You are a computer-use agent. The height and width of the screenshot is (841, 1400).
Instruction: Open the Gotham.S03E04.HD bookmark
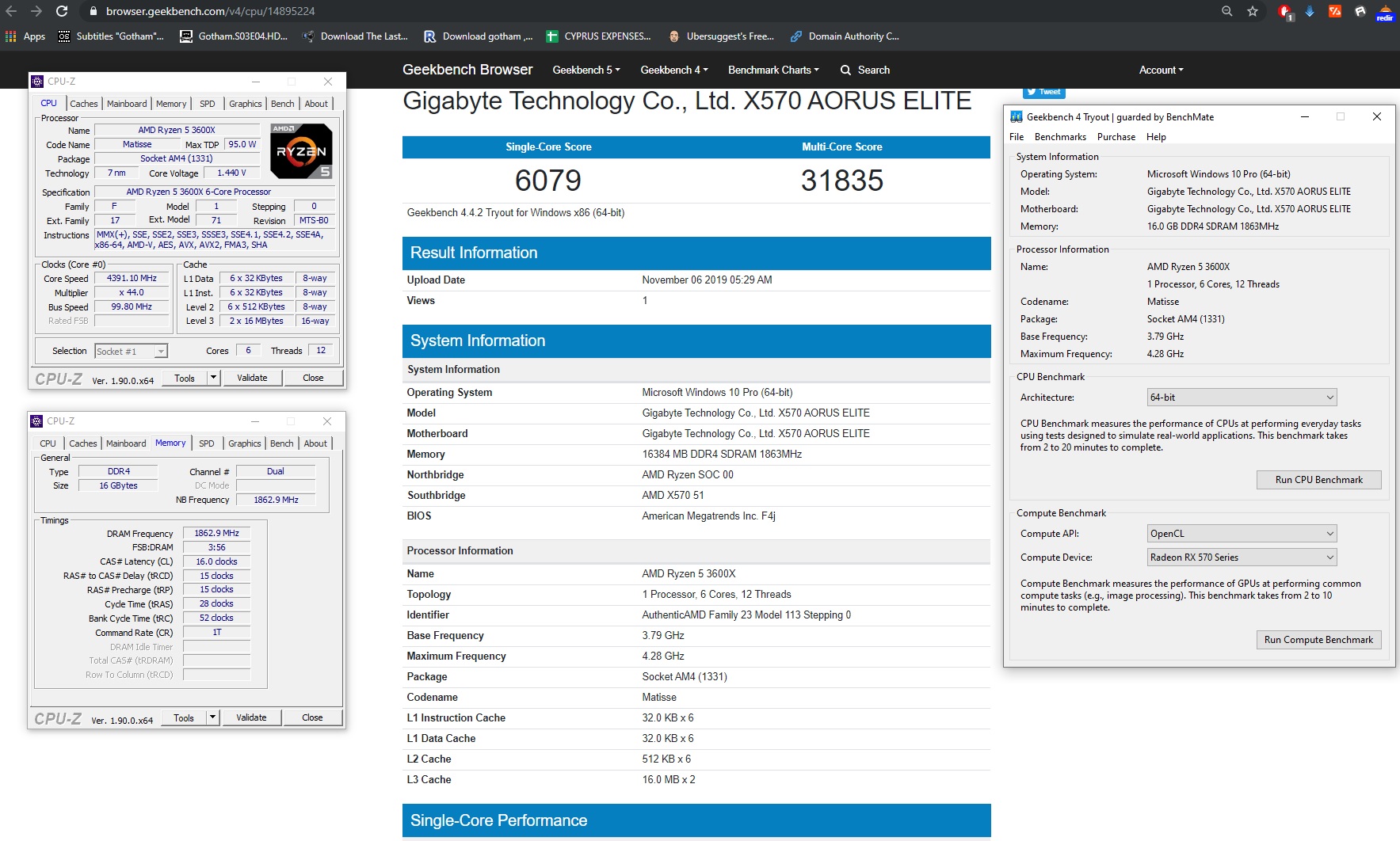(234, 36)
